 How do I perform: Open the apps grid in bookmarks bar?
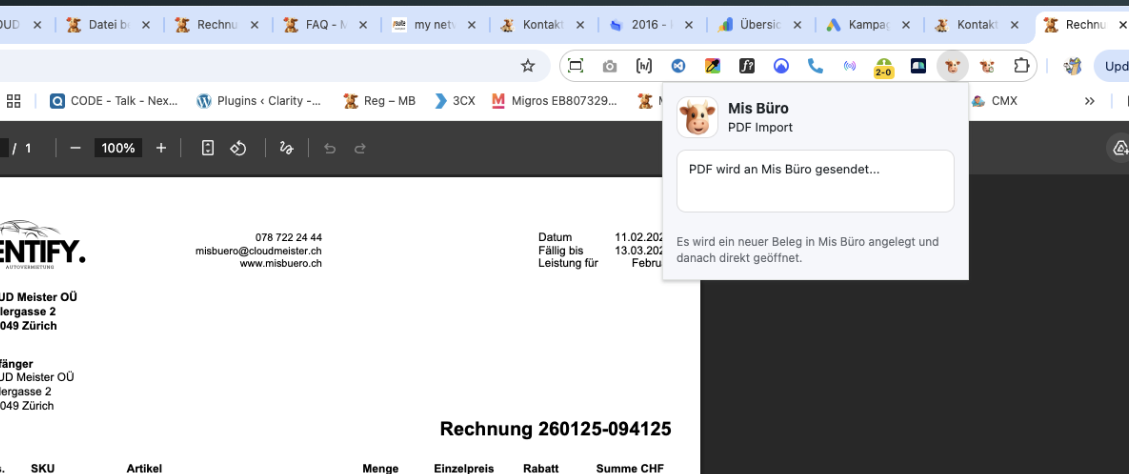(14, 101)
